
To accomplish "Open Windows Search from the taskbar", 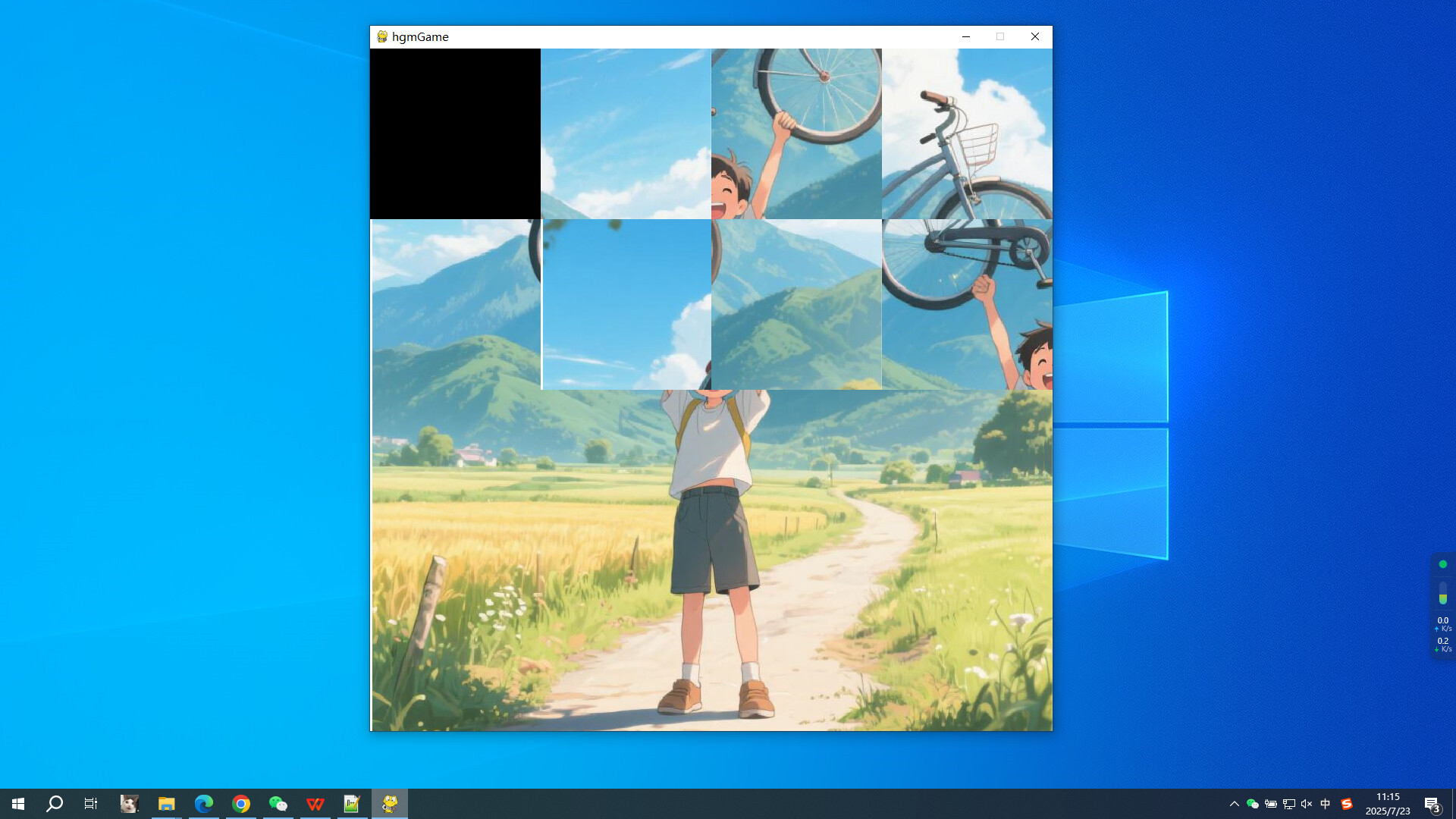I will coord(53,803).
